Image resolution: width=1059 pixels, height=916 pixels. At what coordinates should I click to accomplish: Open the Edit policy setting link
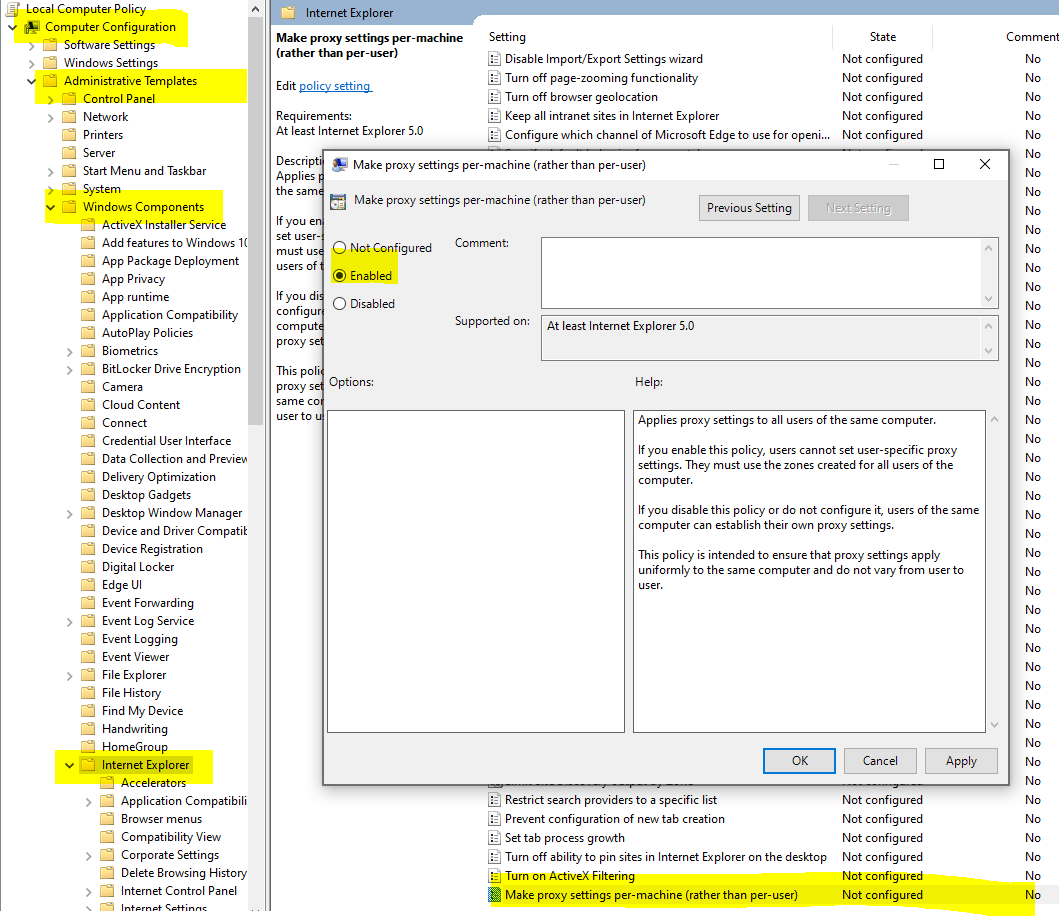point(335,86)
